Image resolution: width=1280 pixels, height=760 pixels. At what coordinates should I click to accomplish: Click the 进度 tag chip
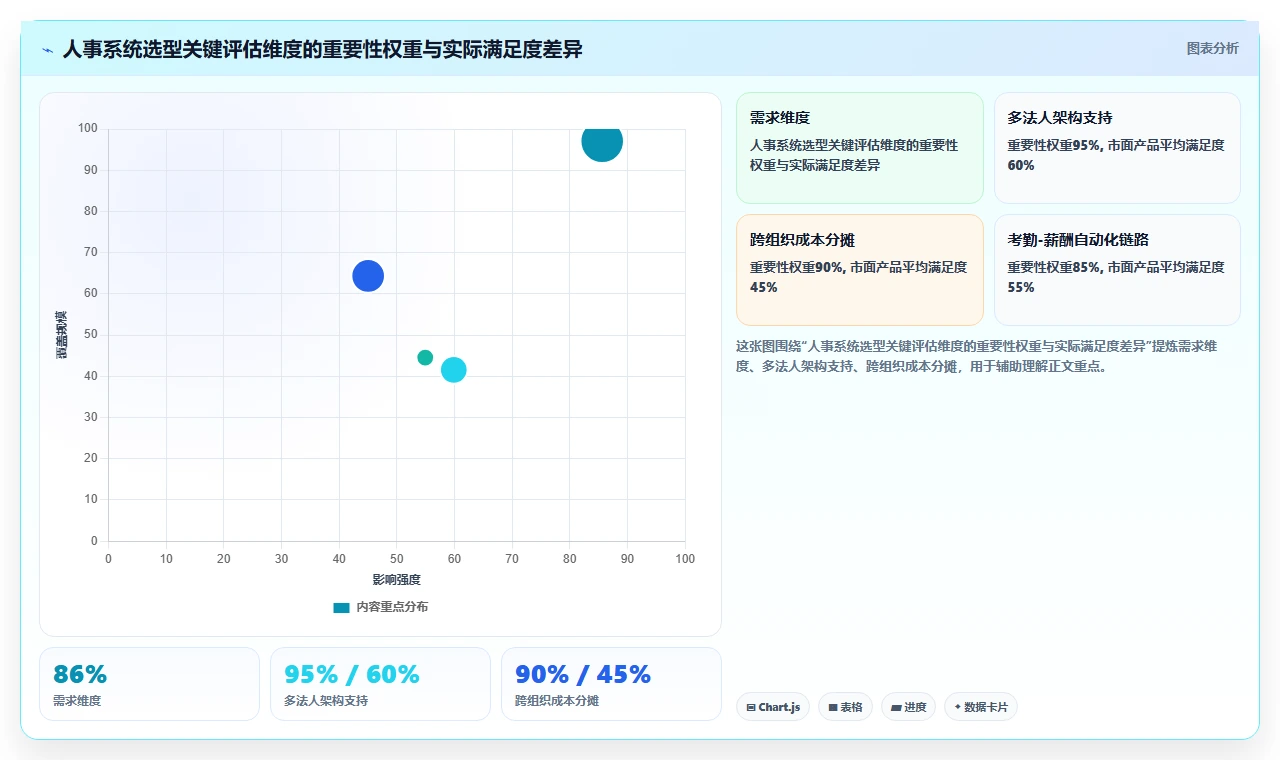pos(908,707)
